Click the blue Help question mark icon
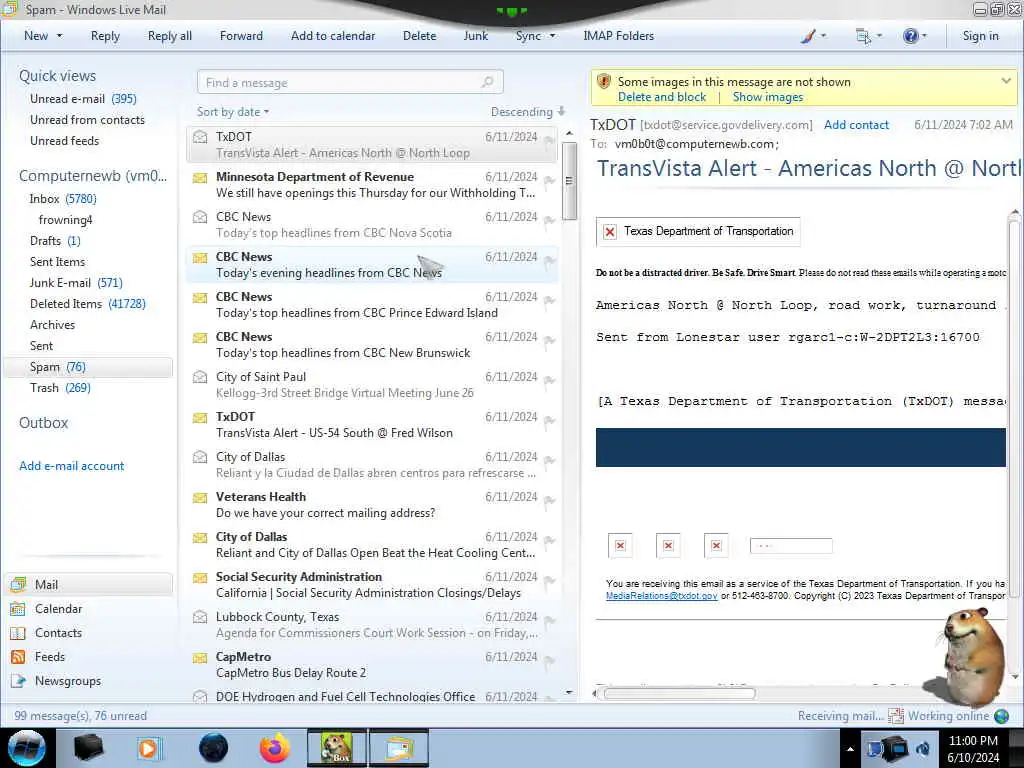Viewport: 1024px width, 768px height. 910,36
